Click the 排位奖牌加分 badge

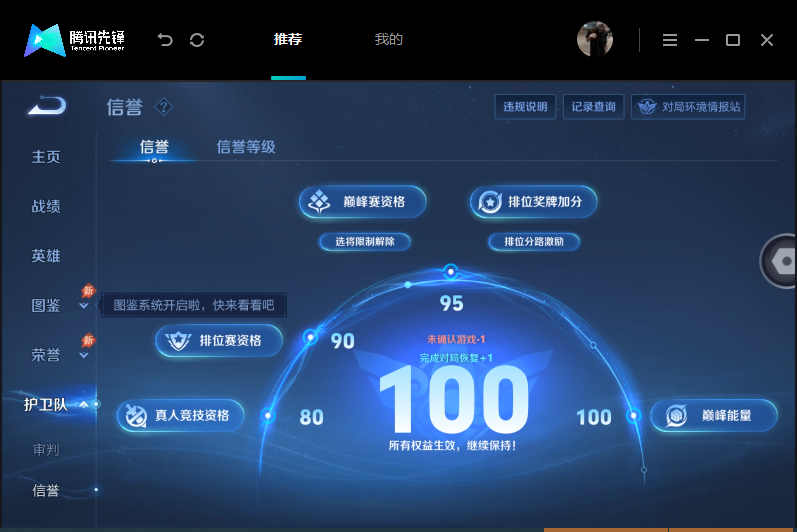(533, 202)
